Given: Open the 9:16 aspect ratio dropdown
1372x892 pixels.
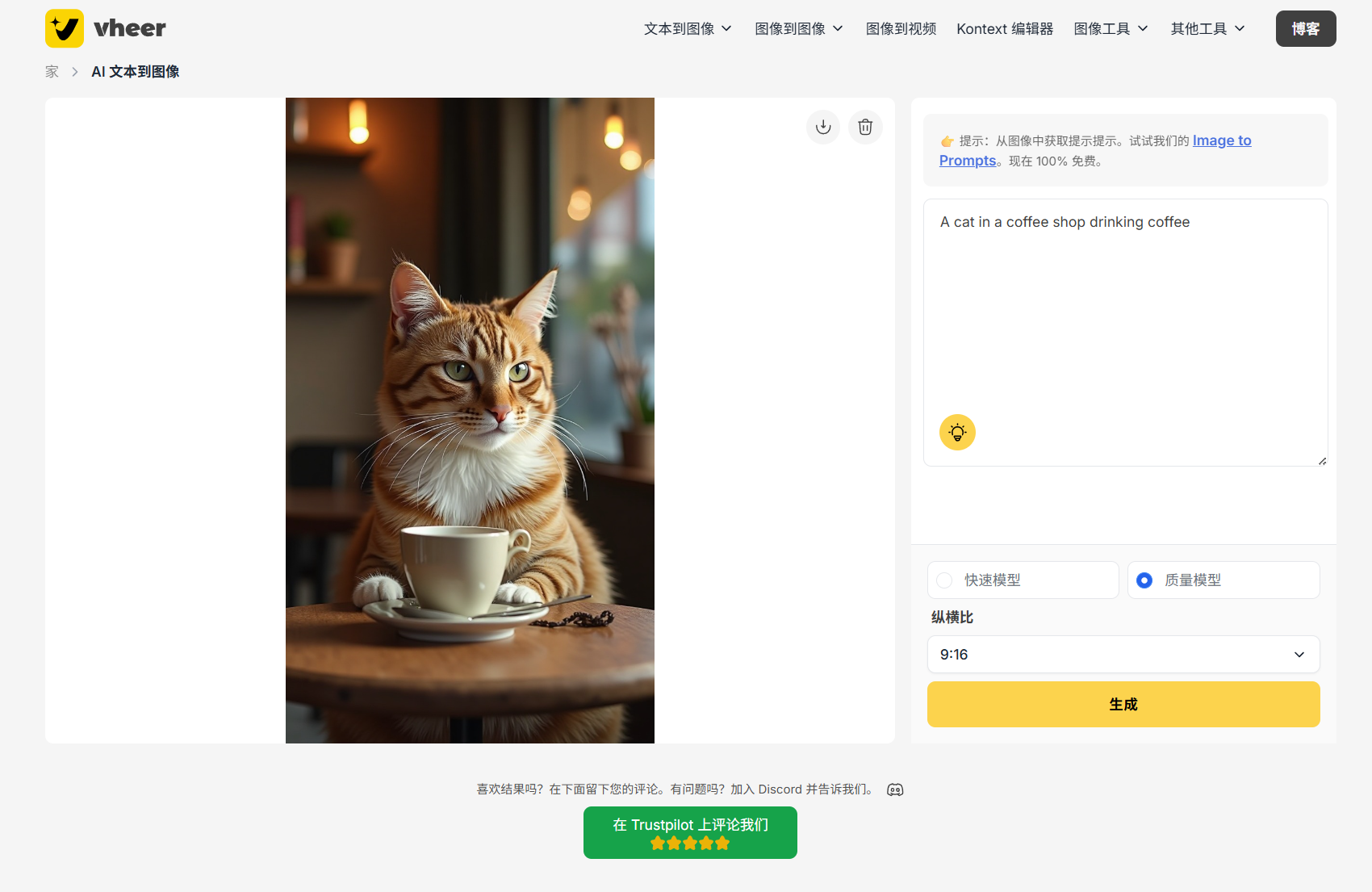Looking at the screenshot, I should point(1123,654).
